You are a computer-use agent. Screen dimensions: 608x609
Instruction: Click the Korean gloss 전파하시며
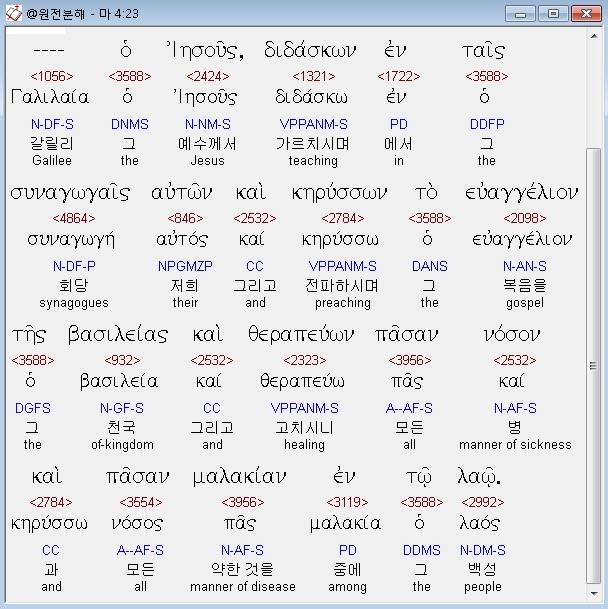pos(342,286)
